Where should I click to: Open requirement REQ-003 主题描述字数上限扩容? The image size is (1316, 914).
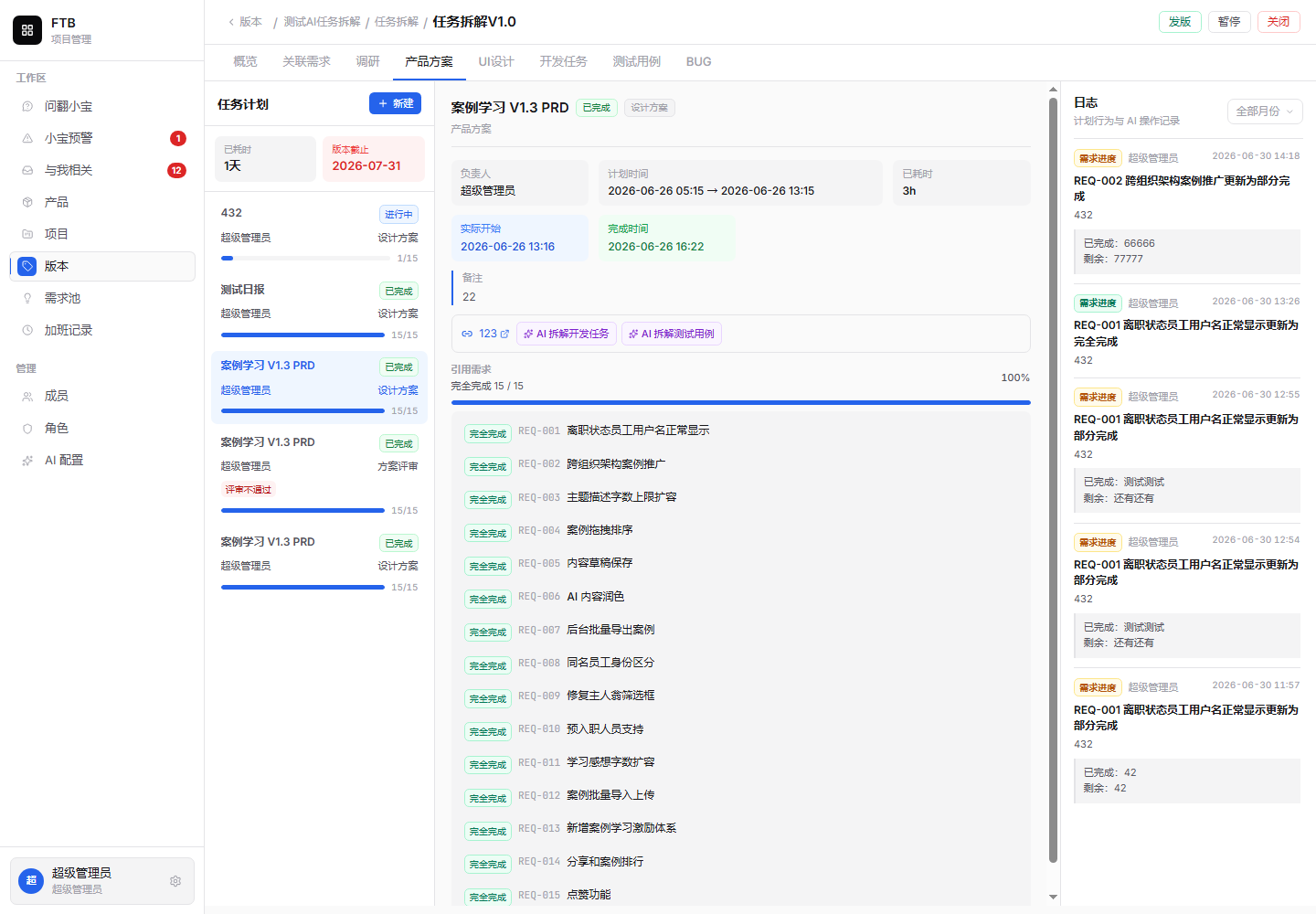tap(740, 497)
